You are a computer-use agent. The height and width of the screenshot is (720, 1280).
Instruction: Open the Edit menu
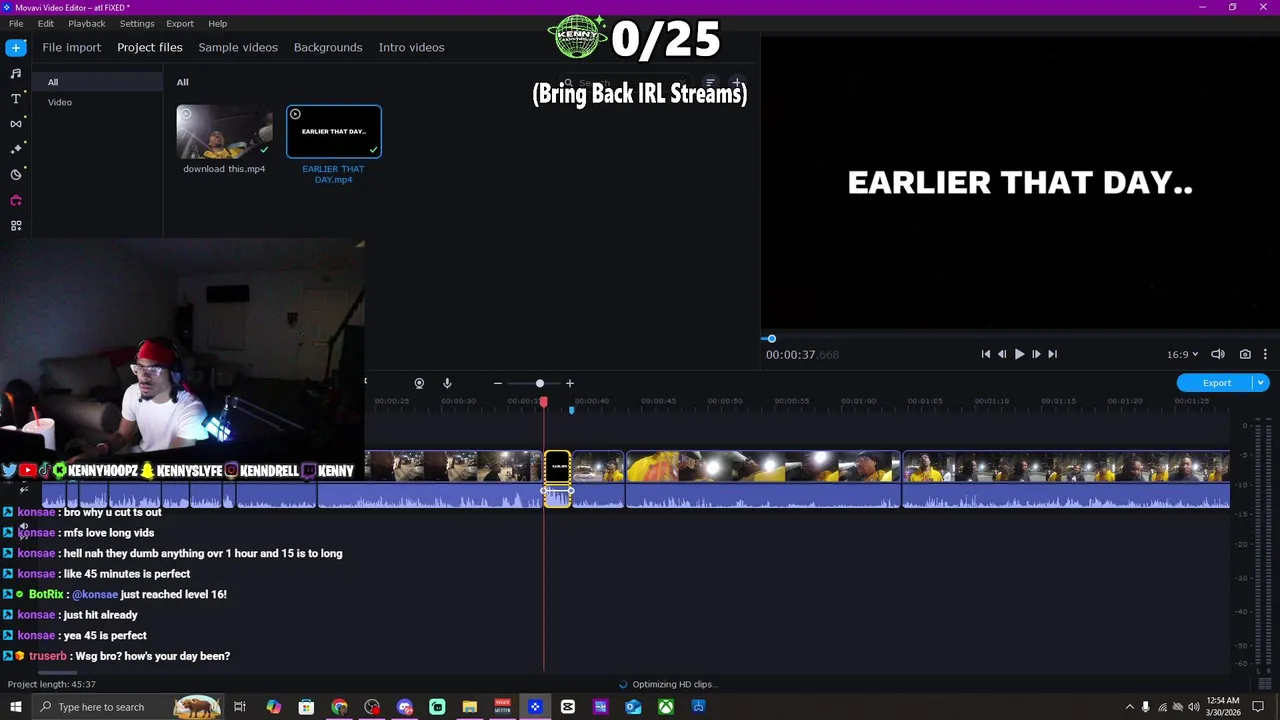46,23
